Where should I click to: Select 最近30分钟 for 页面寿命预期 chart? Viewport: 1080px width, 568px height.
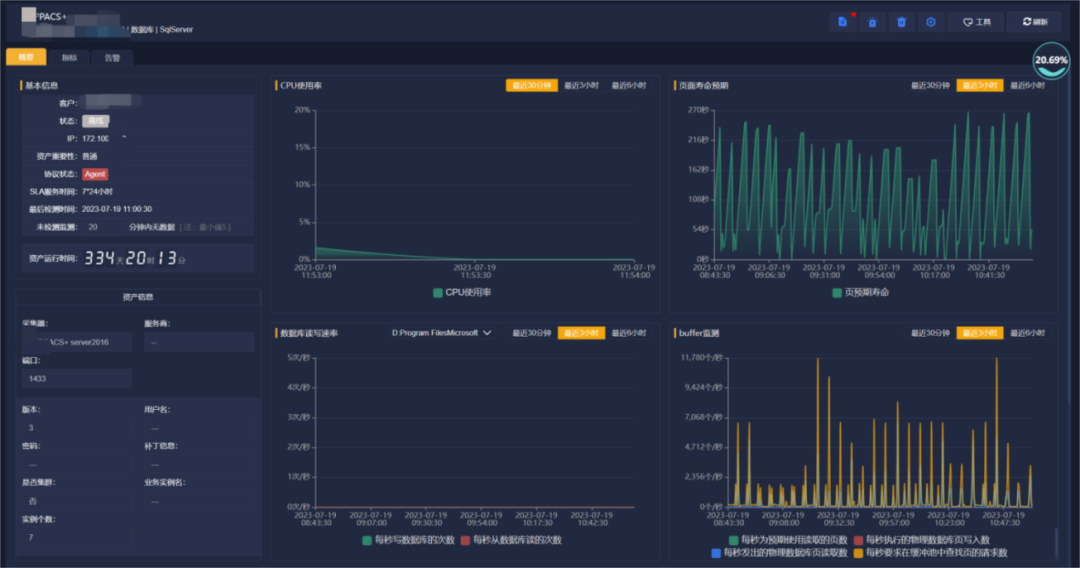click(931, 85)
